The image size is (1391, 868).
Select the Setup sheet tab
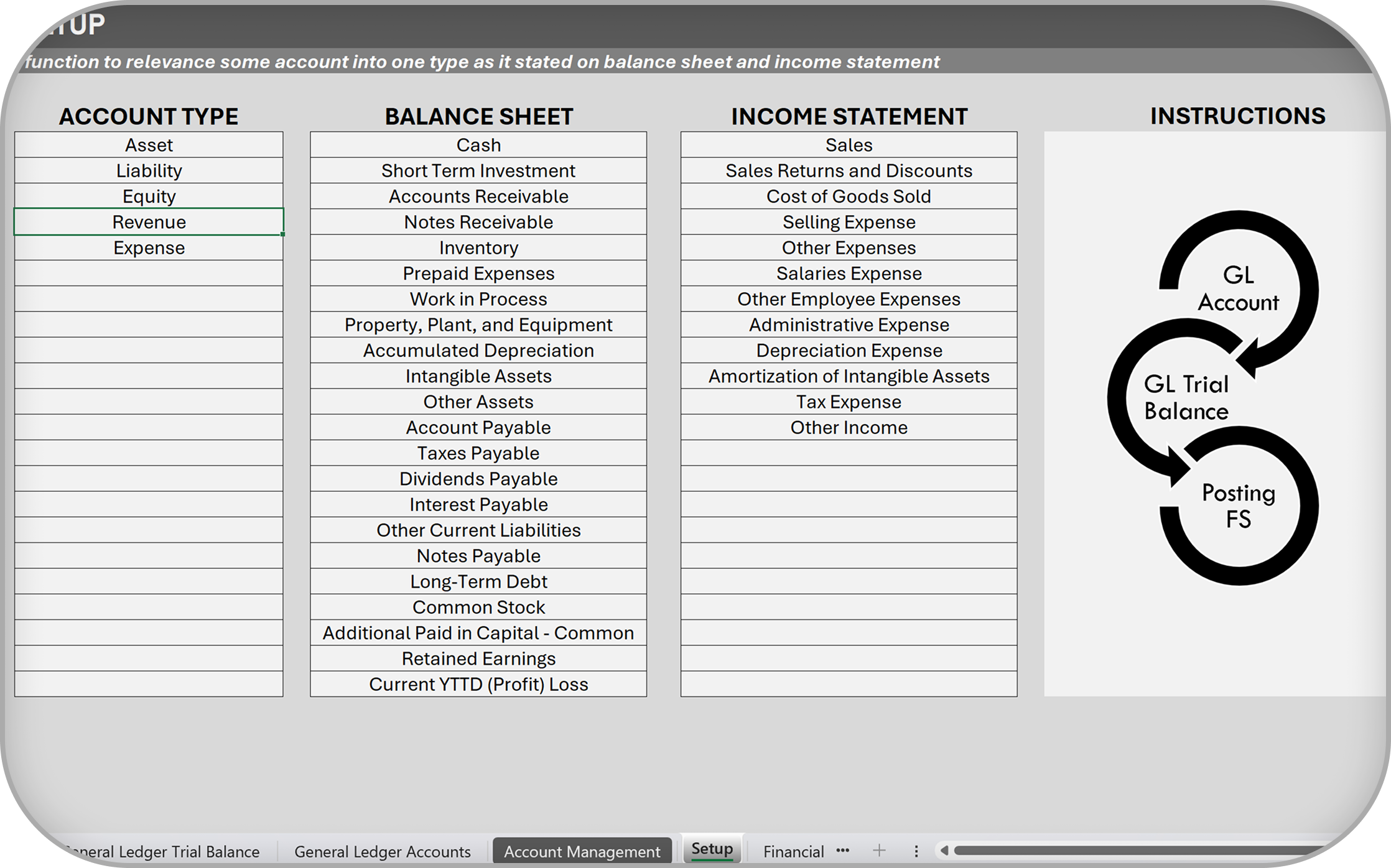pos(712,849)
